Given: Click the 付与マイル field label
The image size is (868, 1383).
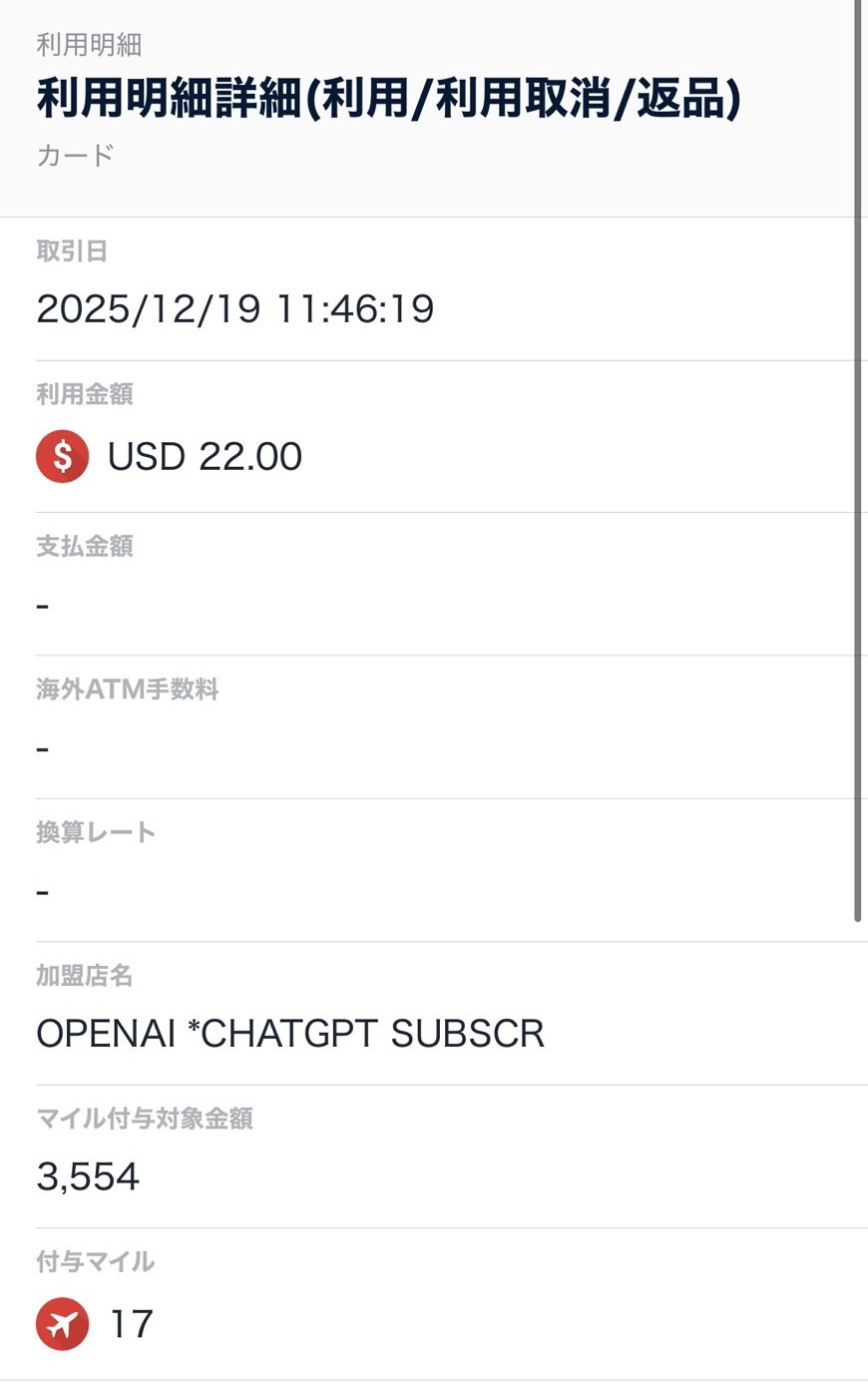Looking at the screenshot, I should pos(96,1261).
